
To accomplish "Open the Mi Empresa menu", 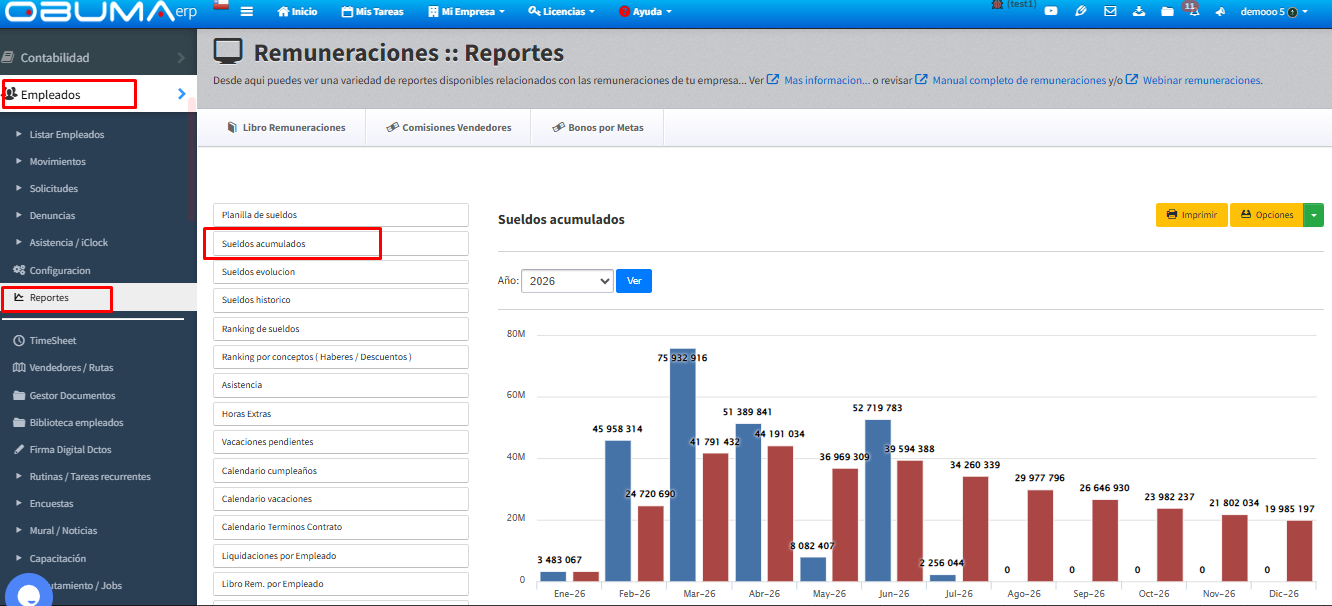I will [466, 12].
